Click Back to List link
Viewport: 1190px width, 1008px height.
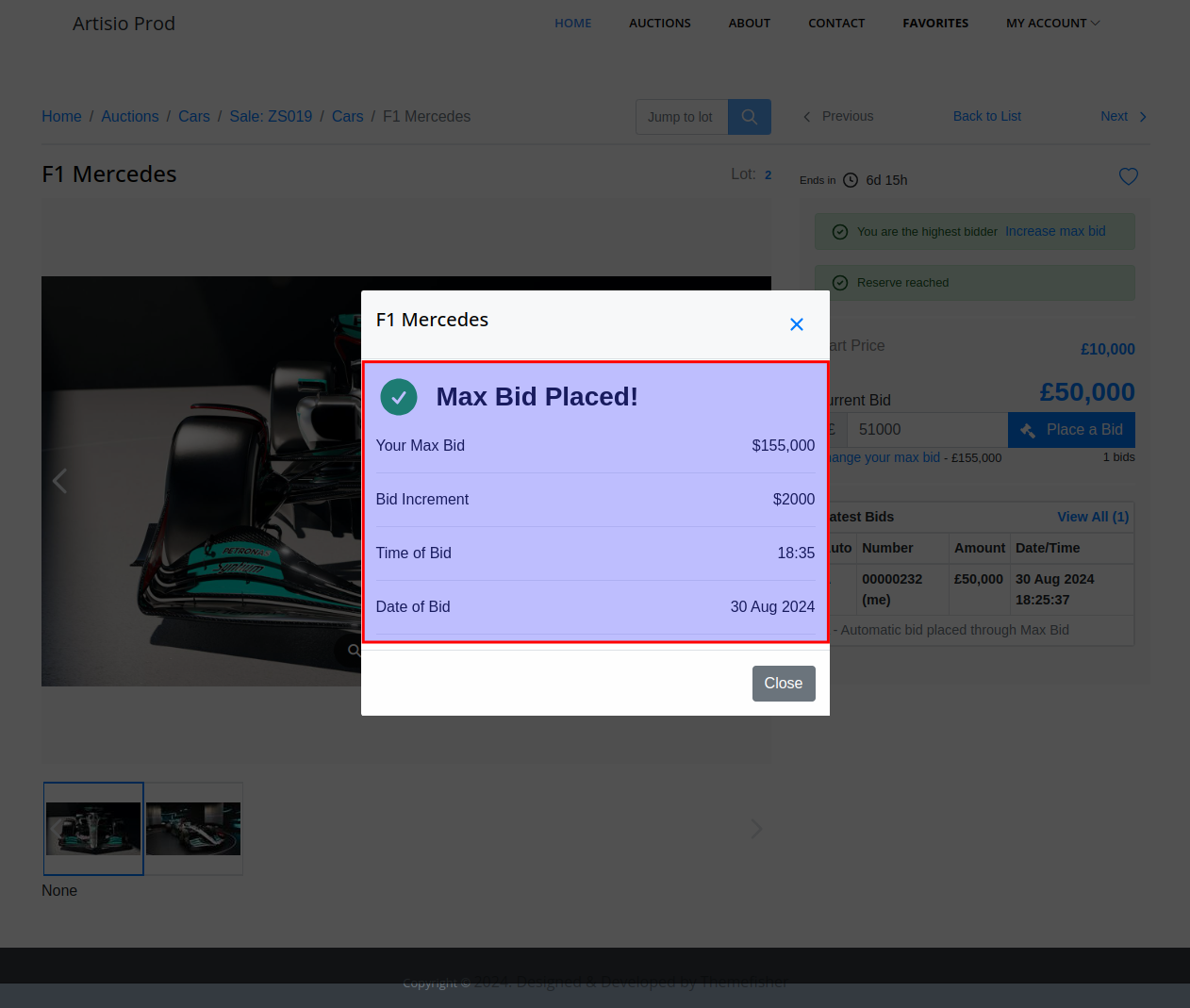(986, 116)
